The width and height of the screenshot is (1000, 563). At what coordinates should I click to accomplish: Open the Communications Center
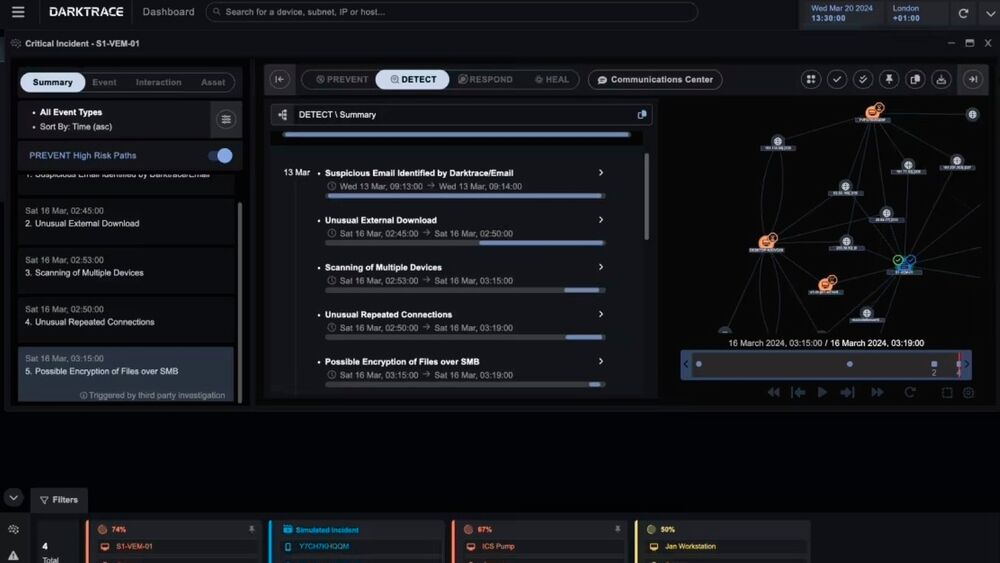[x=655, y=80]
